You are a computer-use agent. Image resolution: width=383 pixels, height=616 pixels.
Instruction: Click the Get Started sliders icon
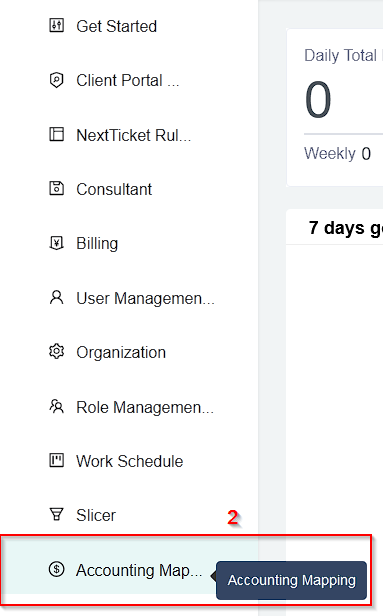point(57,26)
